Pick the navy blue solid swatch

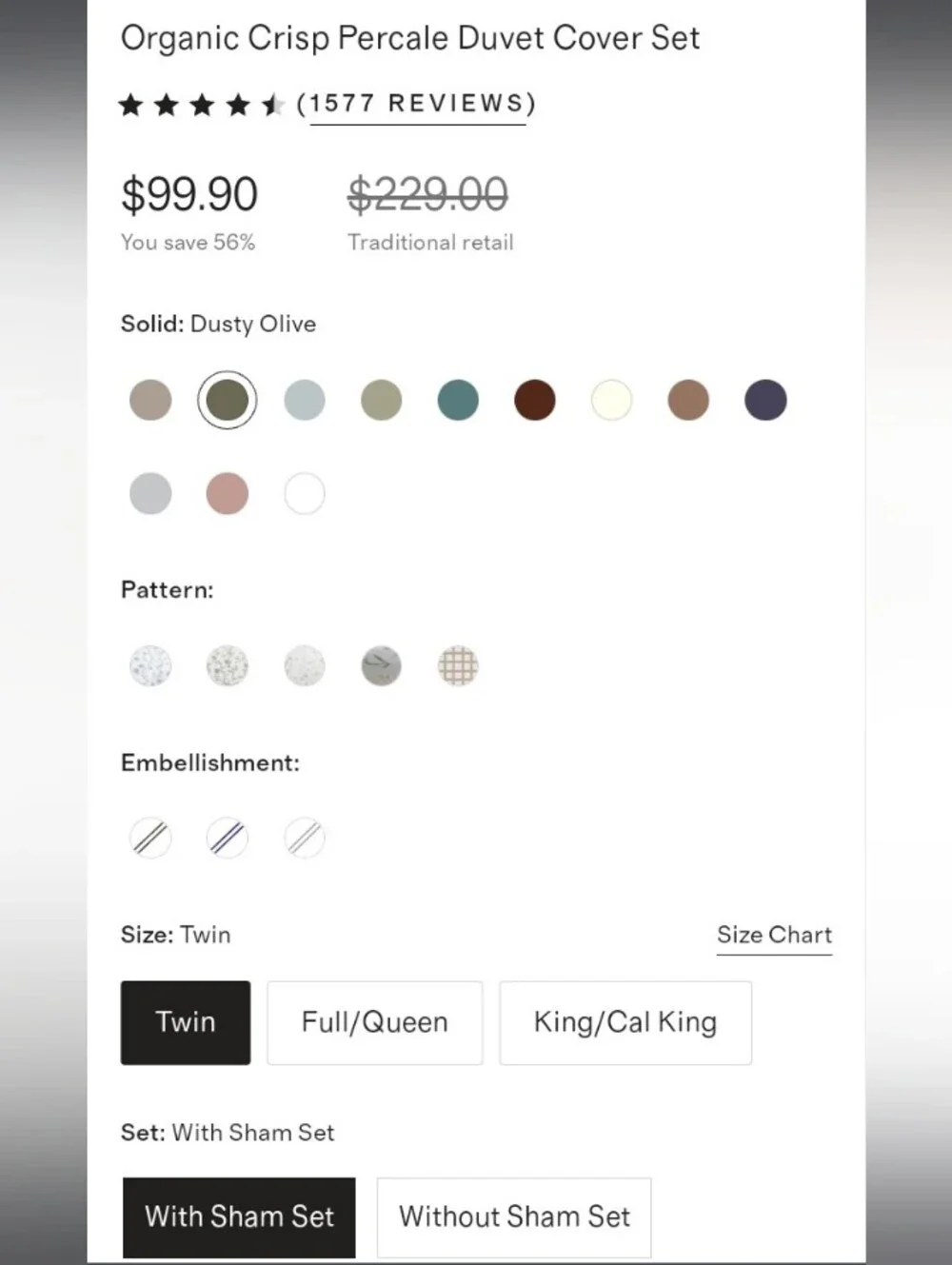(x=765, y=400)
